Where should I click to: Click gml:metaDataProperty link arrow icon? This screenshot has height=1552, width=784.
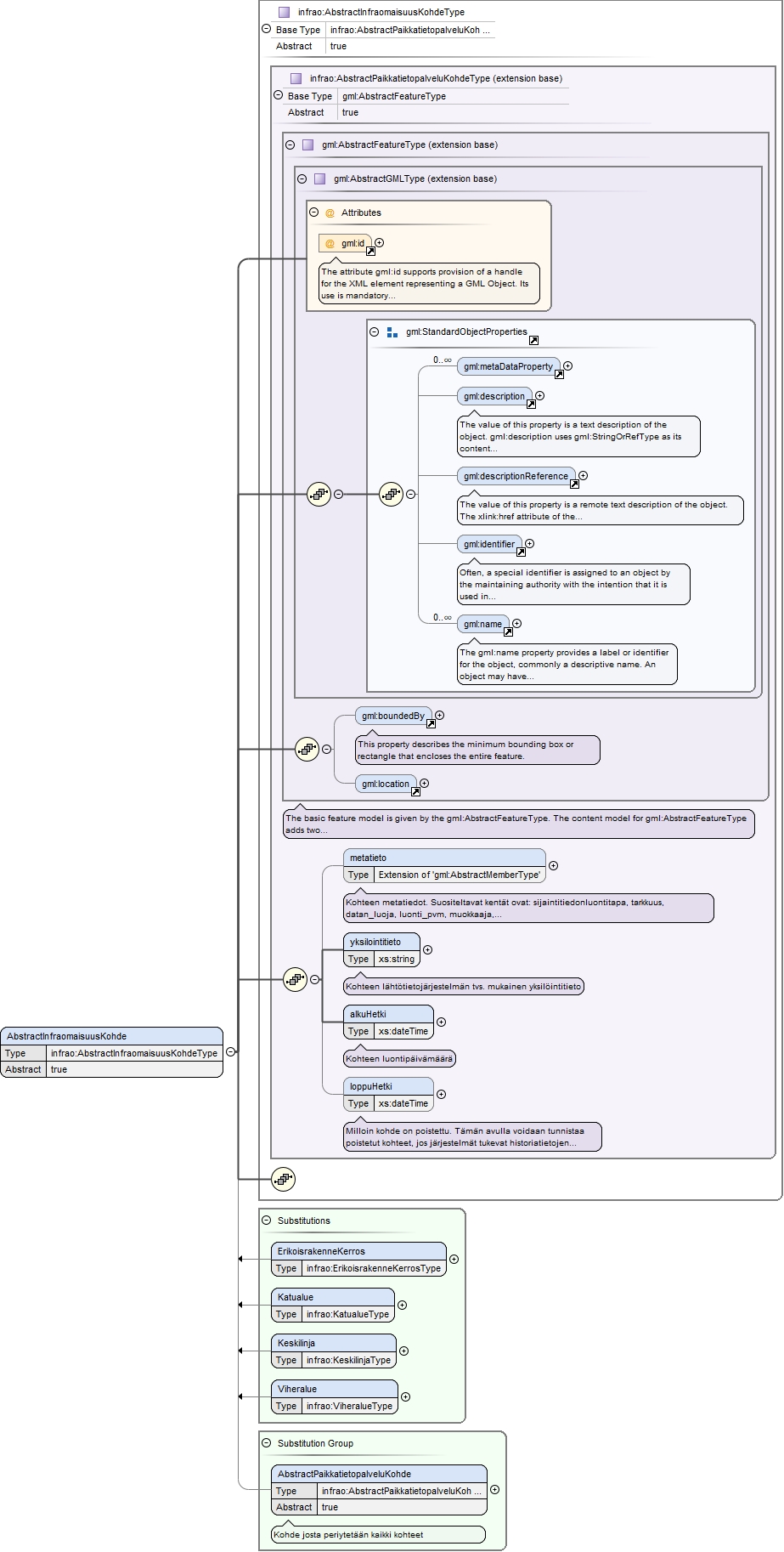[559, 374]
